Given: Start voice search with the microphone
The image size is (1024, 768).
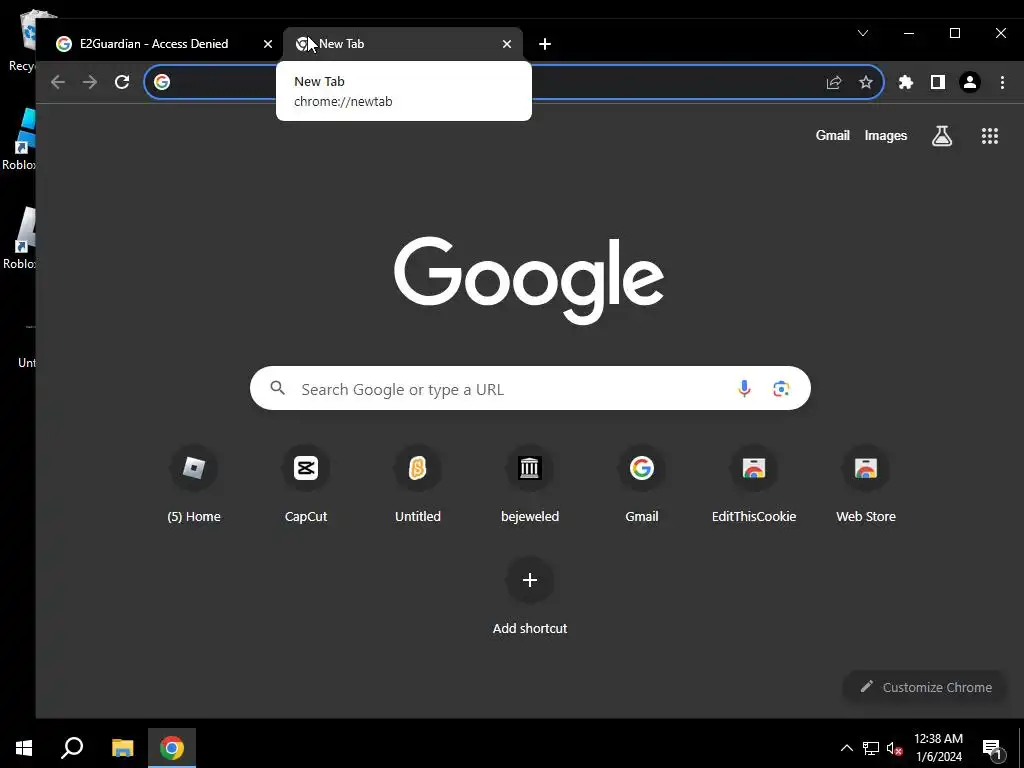Looking at the screenshot, I should 744,389.
